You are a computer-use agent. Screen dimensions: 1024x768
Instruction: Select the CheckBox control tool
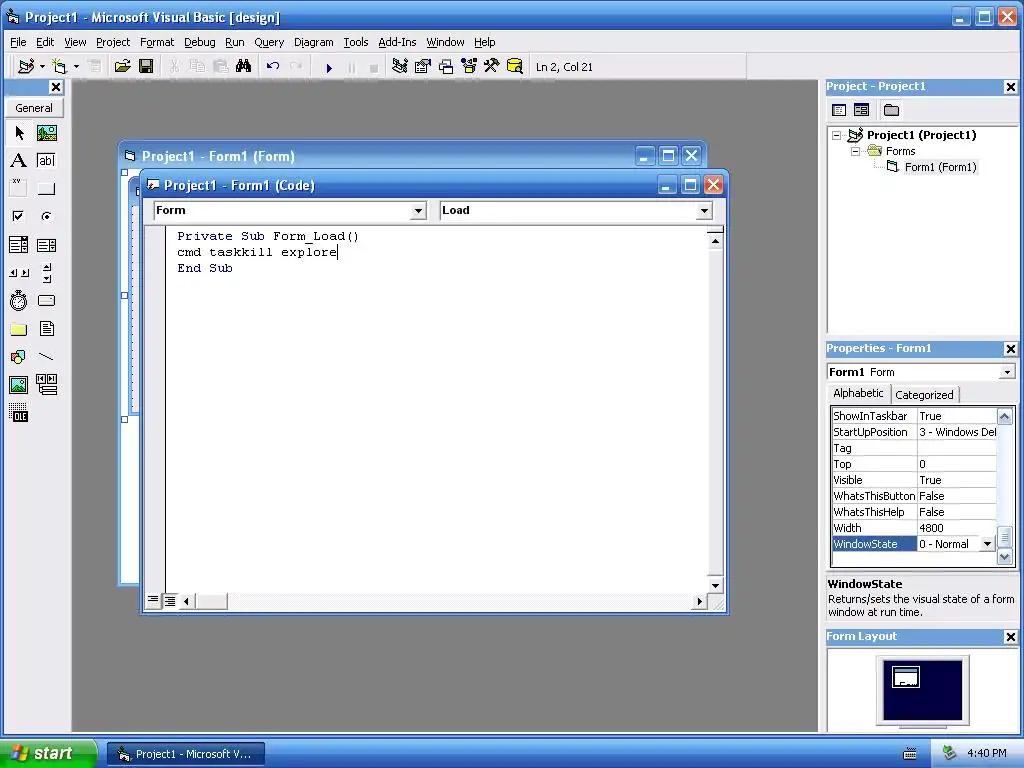pos(19,216)
